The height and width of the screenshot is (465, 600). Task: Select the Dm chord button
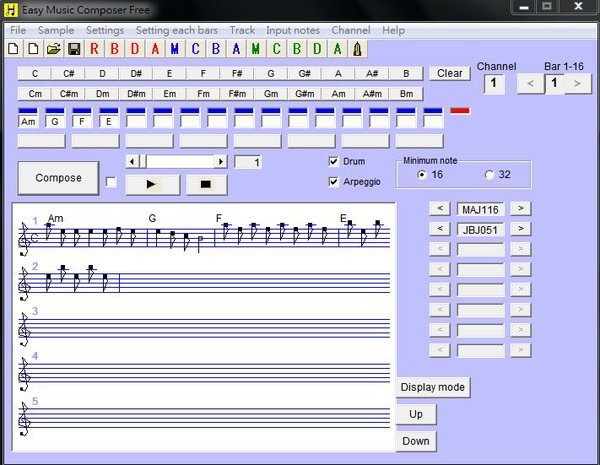point(102,94)
